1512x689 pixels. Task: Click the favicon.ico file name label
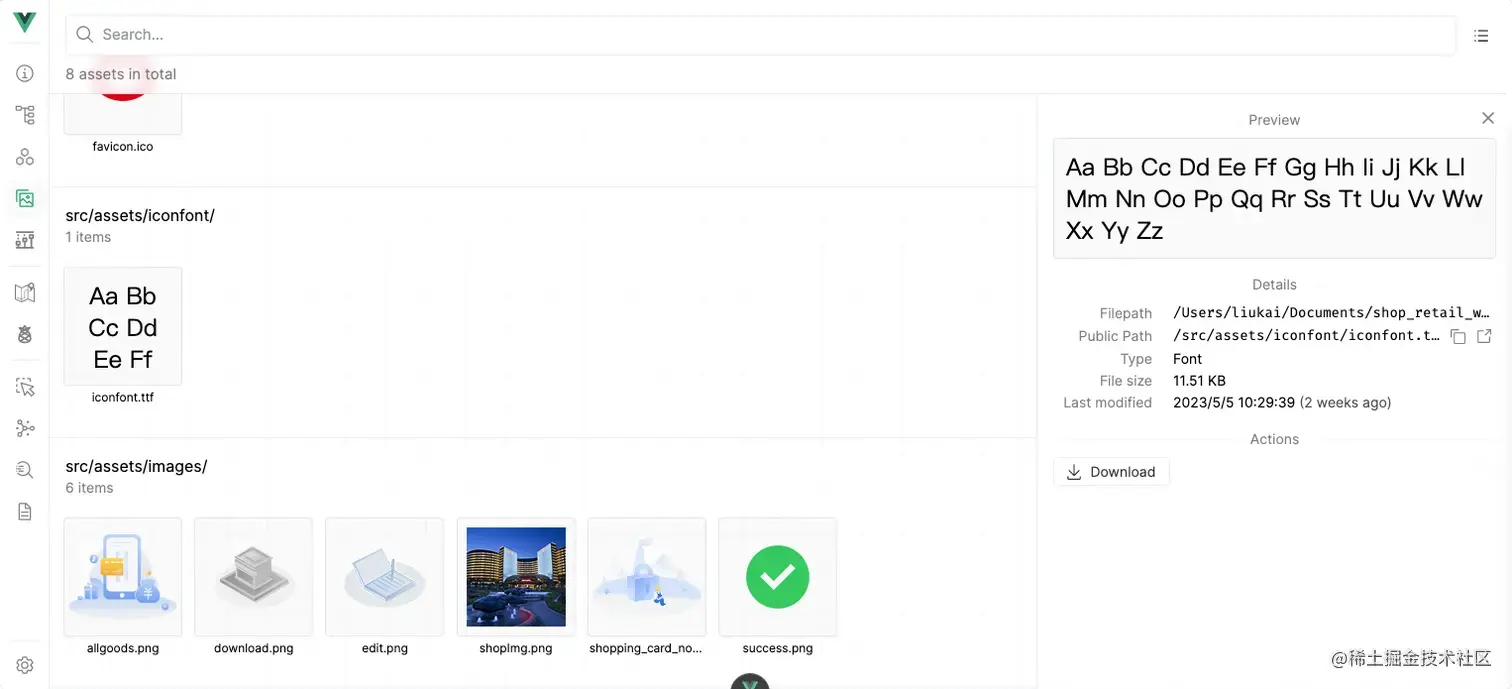123,146
